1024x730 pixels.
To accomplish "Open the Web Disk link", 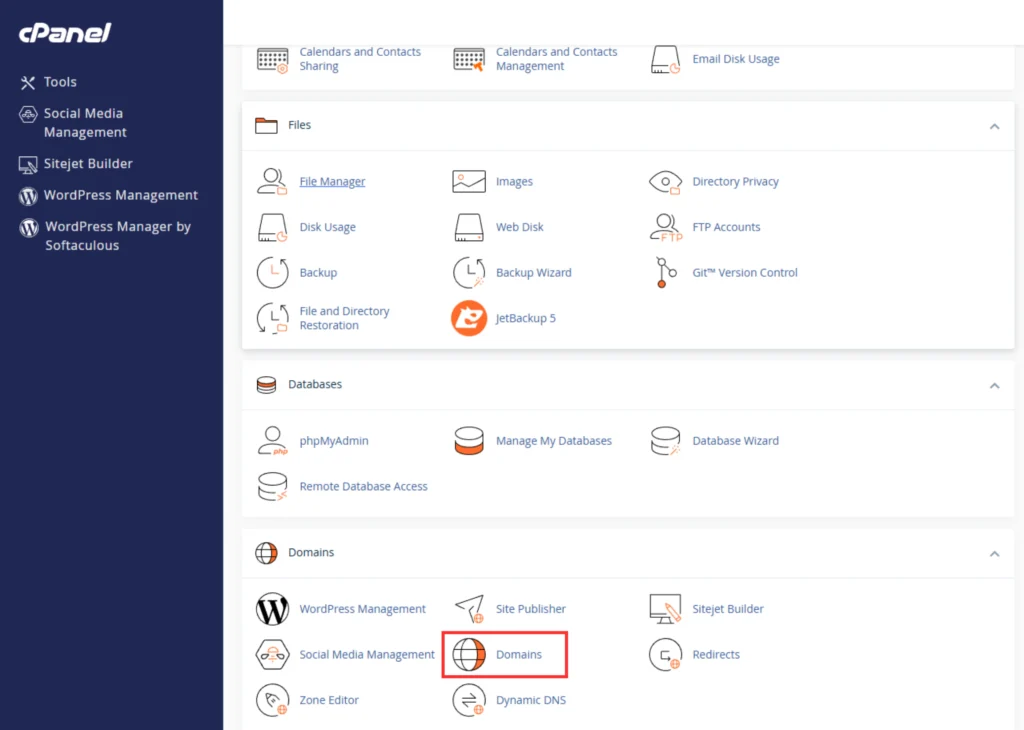I will pos(520,227).
